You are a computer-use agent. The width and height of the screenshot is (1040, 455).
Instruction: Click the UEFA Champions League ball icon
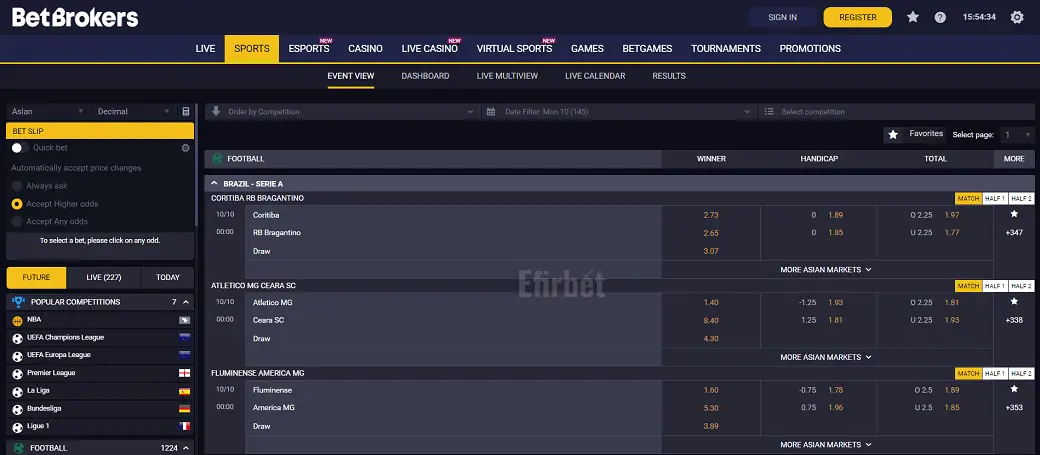click(x=18, y=338)
